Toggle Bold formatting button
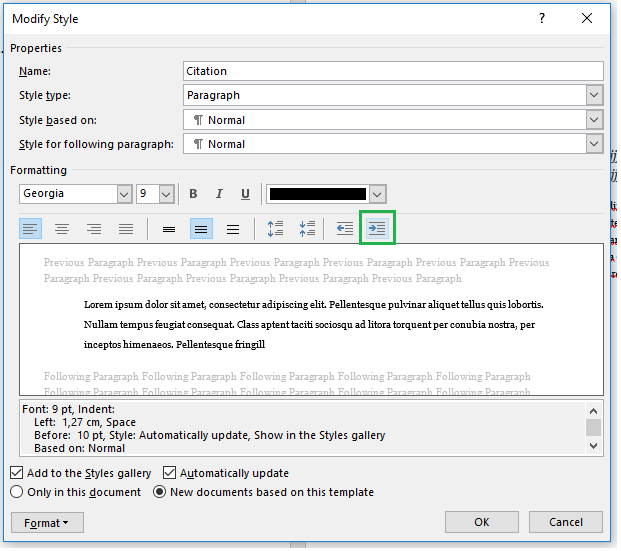 193,194
